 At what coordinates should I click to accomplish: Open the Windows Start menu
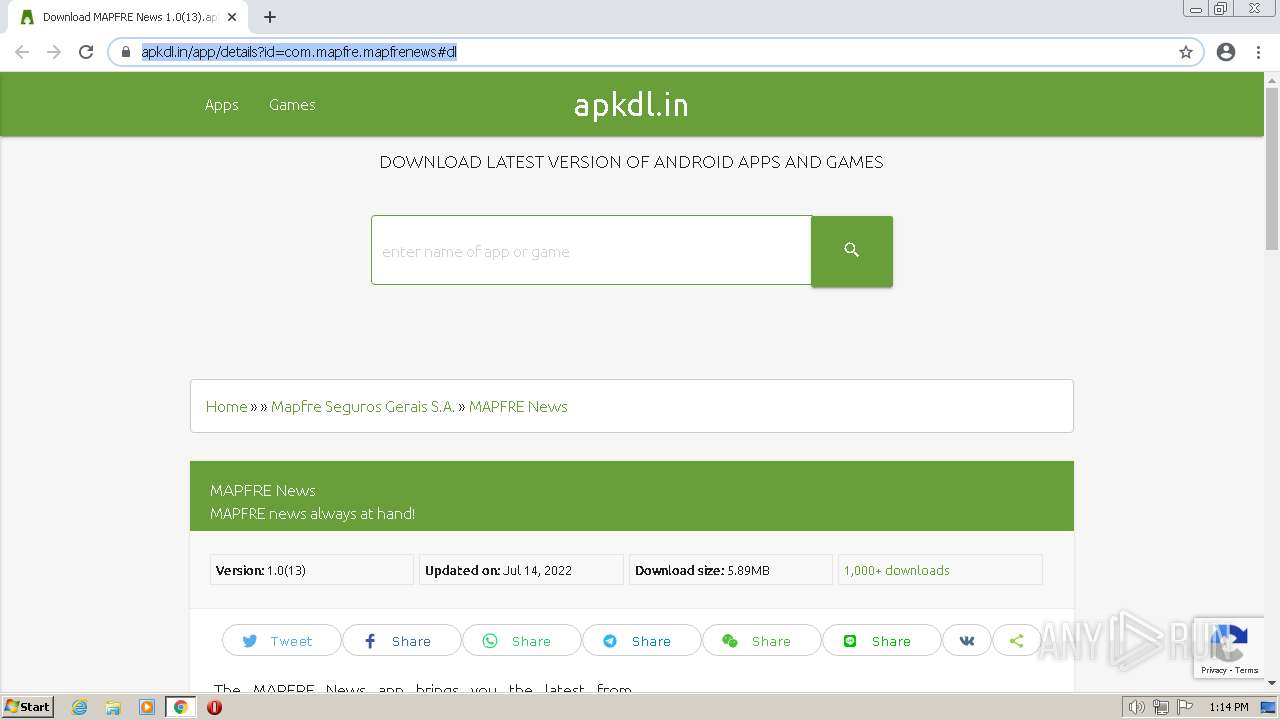tap(27, 707)
